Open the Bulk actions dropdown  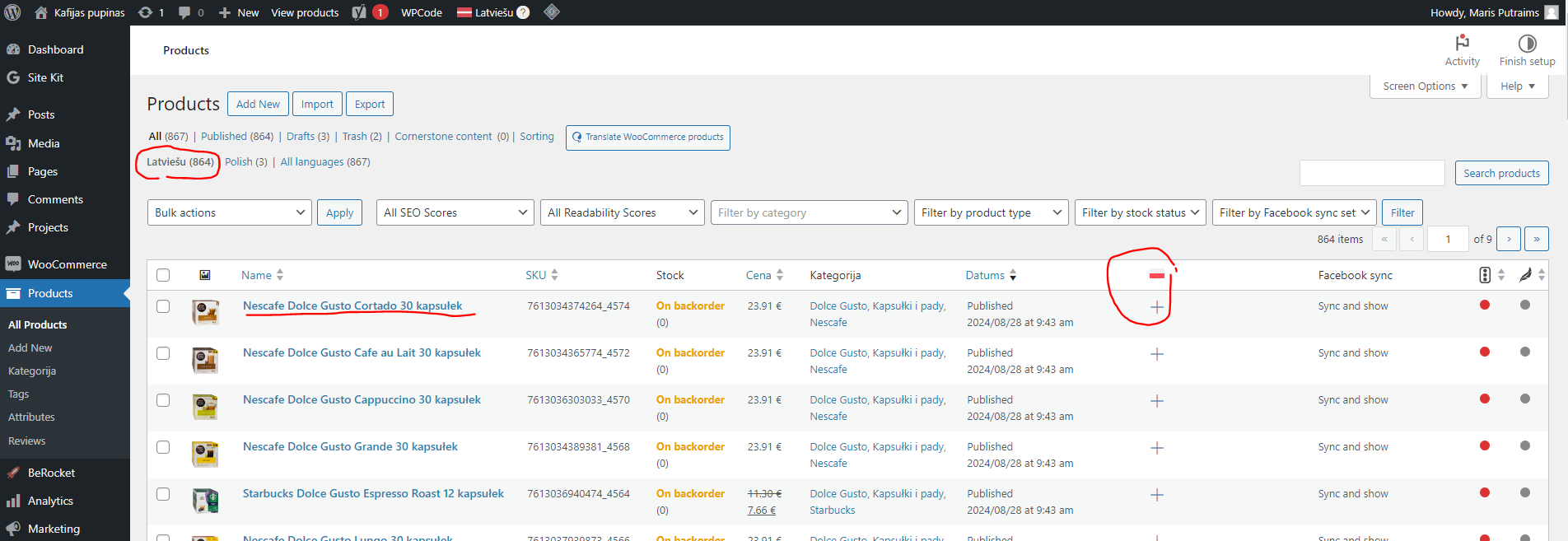(x=230, y=212)
